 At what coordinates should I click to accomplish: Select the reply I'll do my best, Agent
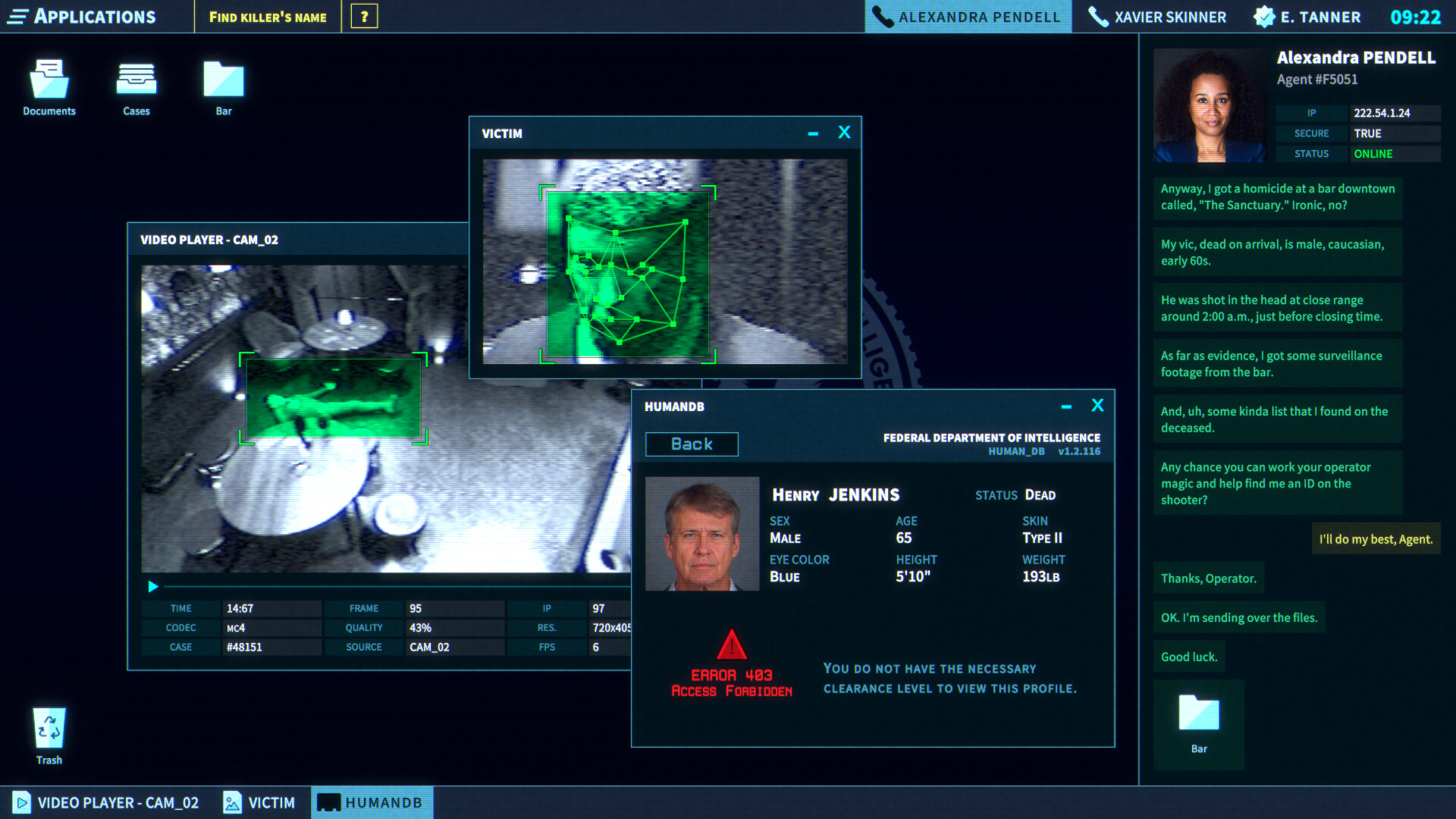(x=1376, y=538)
